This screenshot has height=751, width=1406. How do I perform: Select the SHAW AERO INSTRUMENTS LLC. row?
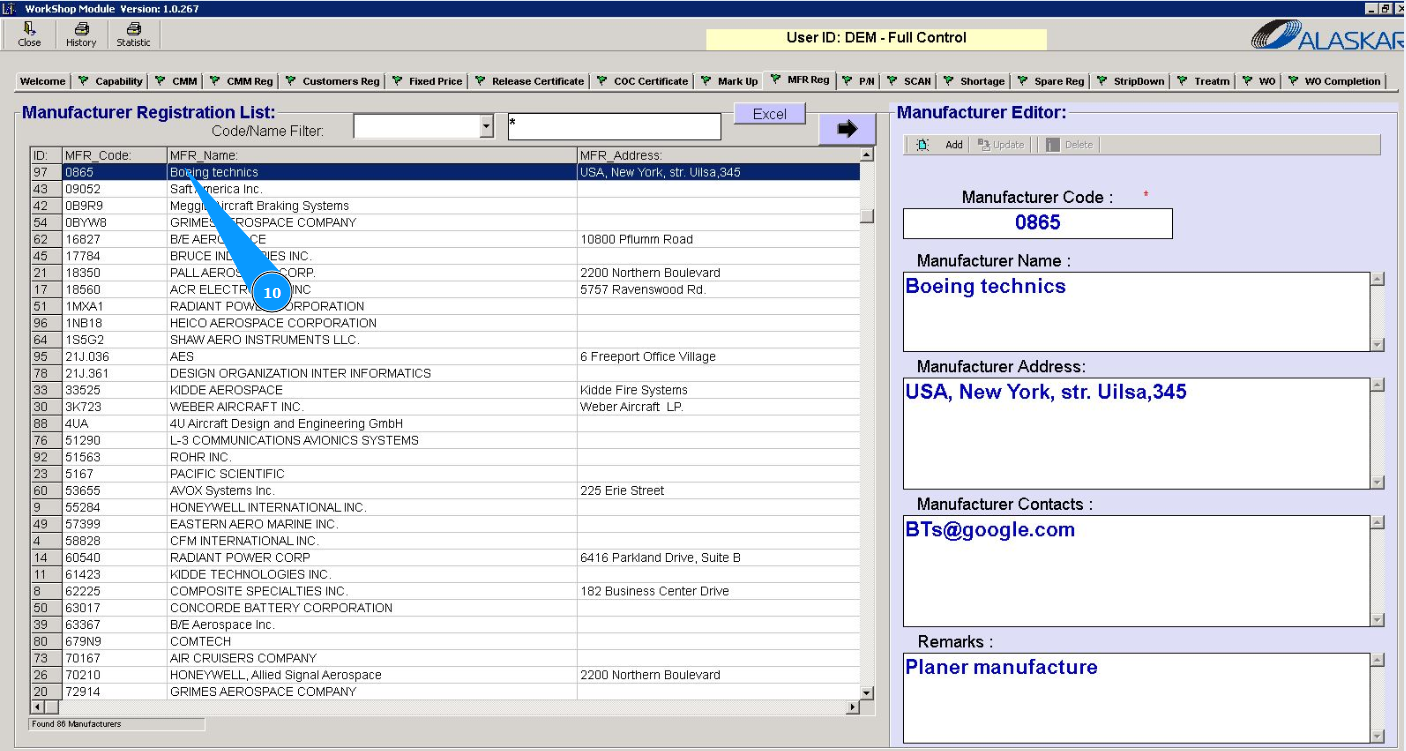tap(445, 340)
